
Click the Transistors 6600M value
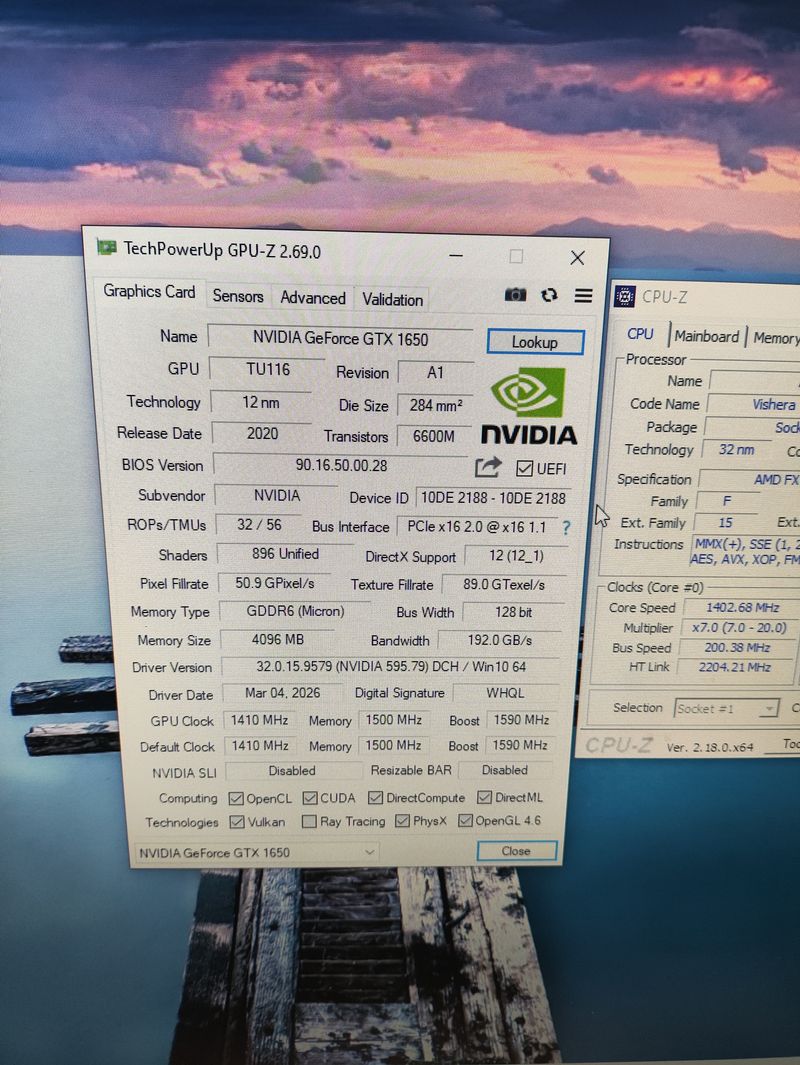click(434, 436)
